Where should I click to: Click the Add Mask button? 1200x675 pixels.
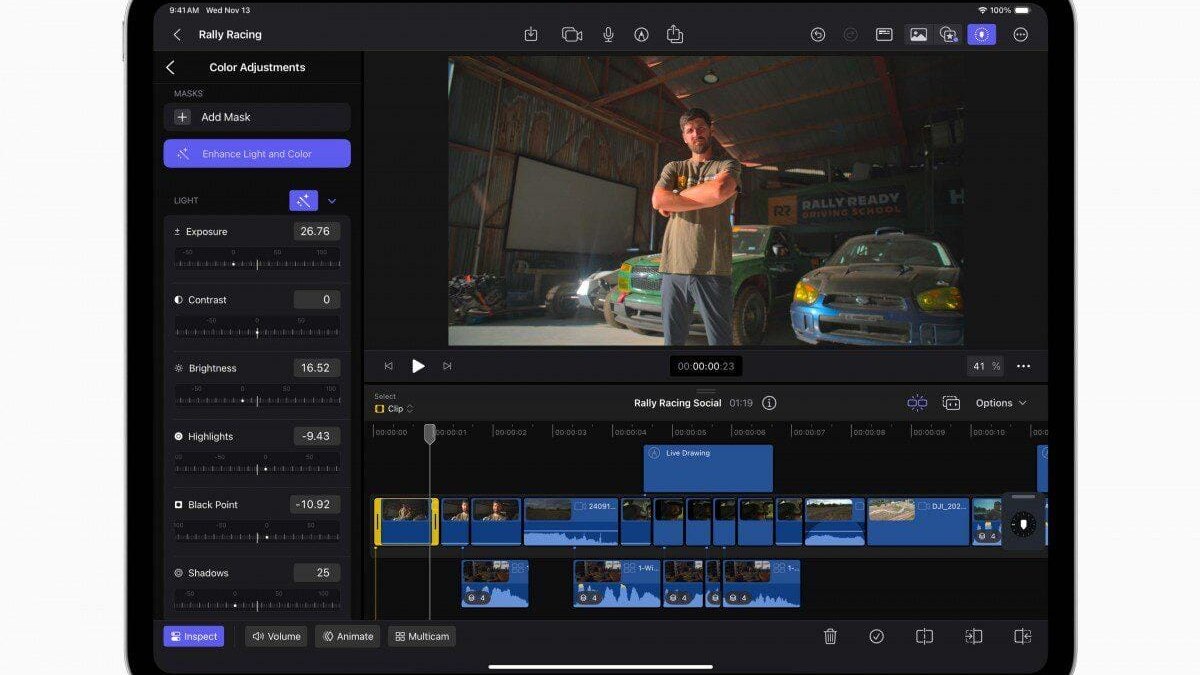257,117
